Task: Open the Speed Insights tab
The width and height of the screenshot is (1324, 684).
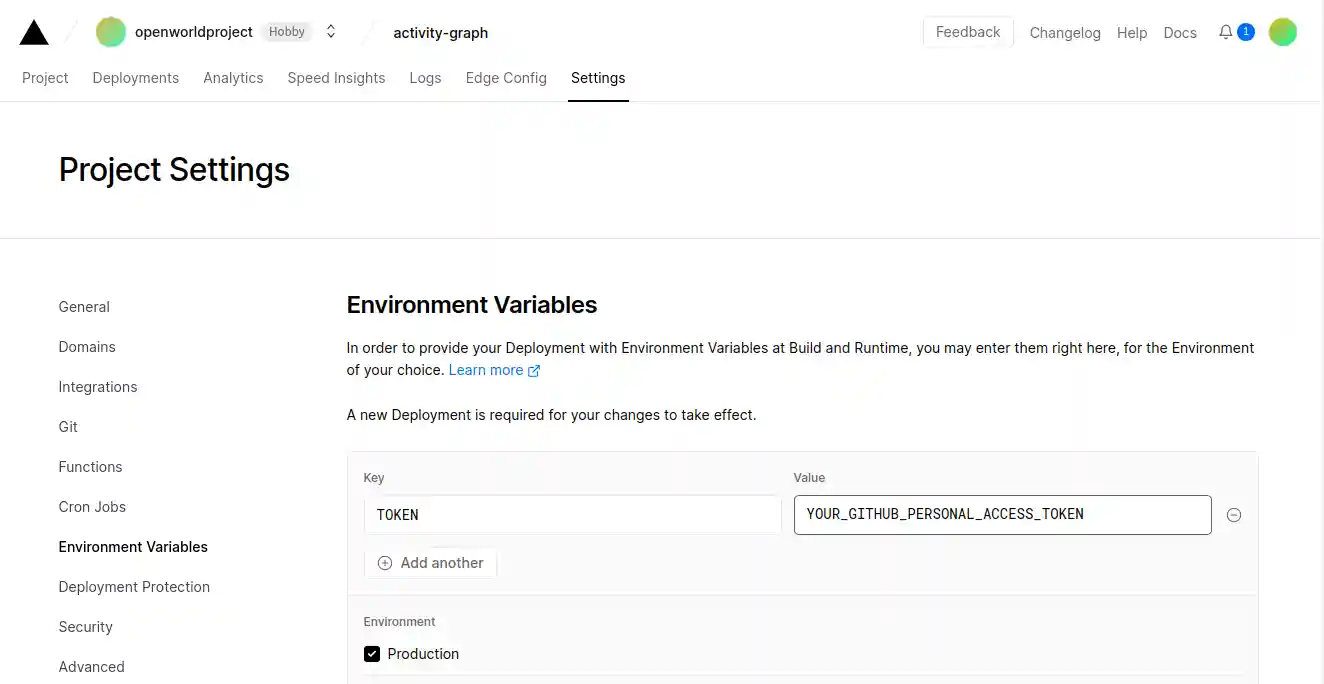Action: click(336, 78)
